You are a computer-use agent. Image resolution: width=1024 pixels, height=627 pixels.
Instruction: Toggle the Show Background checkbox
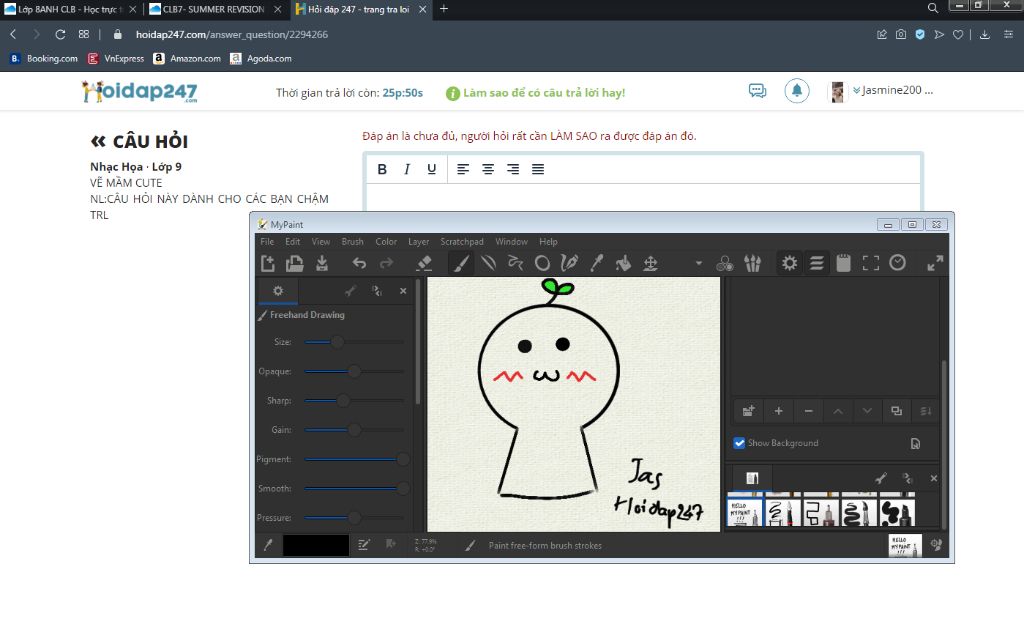(x=739, y=443)
